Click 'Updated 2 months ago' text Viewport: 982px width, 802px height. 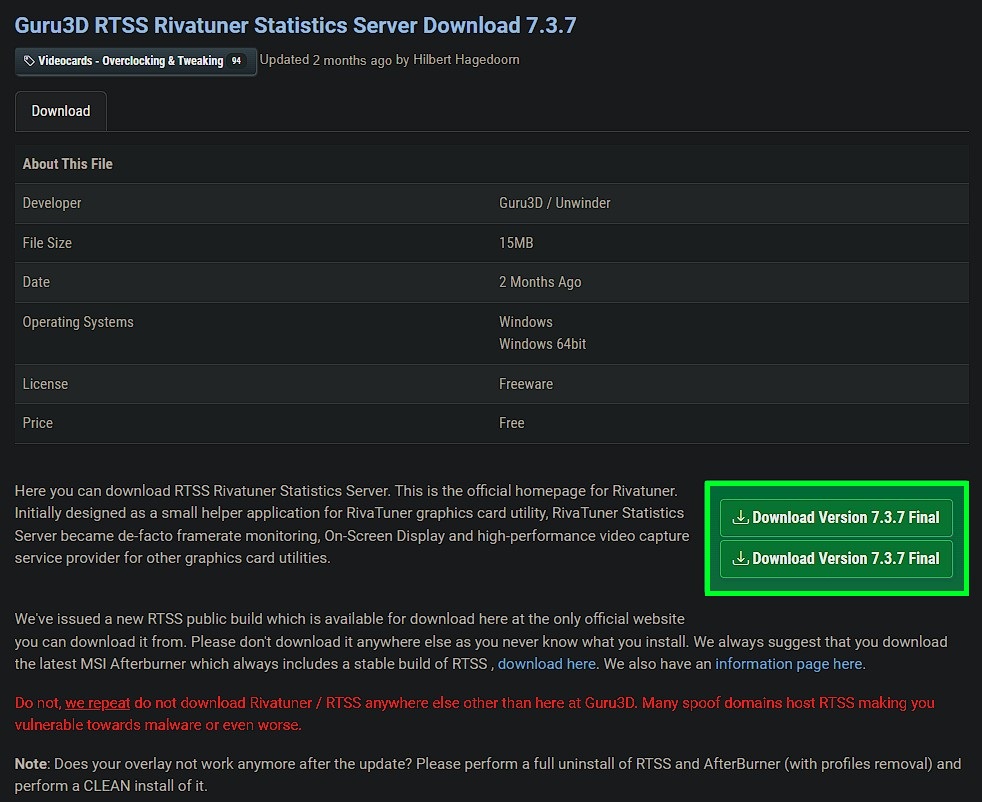(x=326, y=59)
